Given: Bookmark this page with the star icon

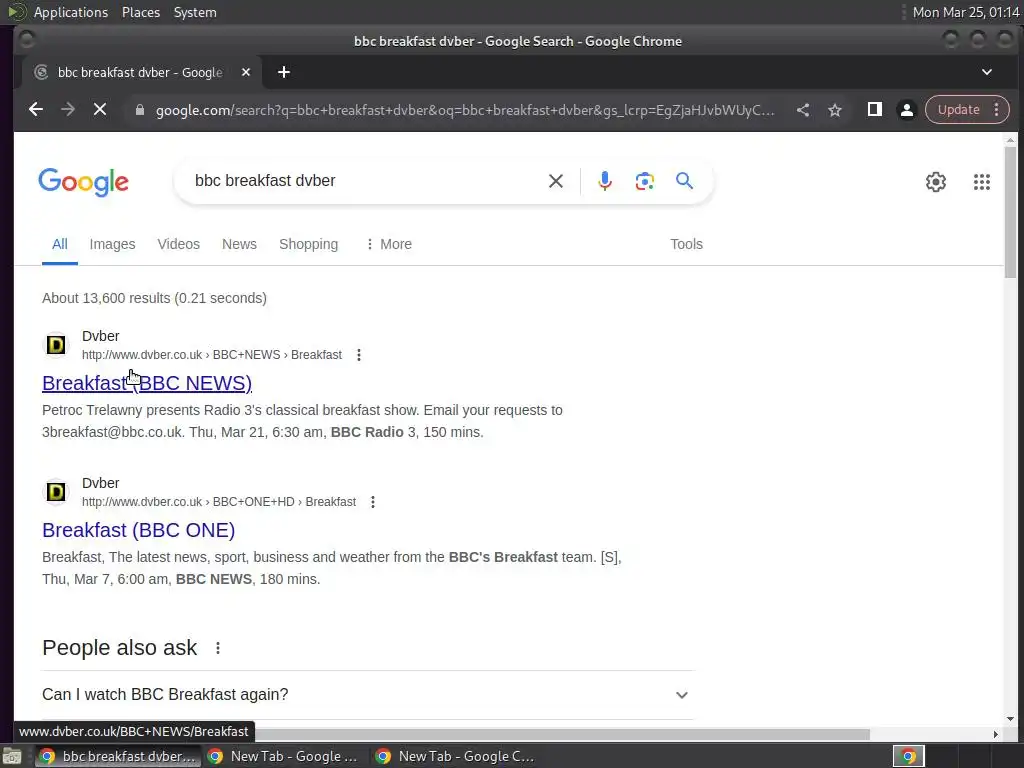Looking at the screenshot, I should 835,110.
